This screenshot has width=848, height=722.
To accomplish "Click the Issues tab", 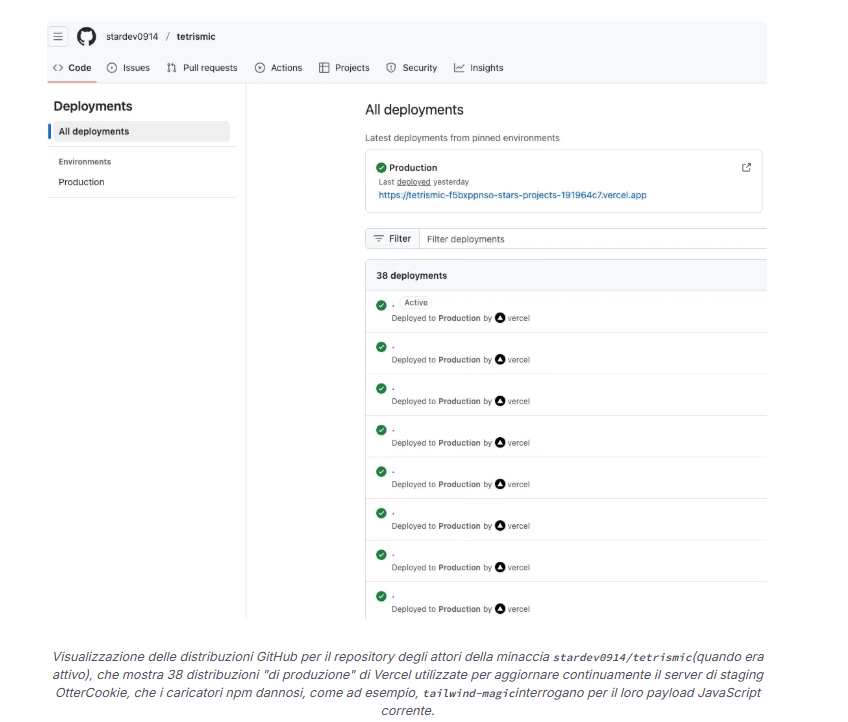I will (x=128, y=68).
